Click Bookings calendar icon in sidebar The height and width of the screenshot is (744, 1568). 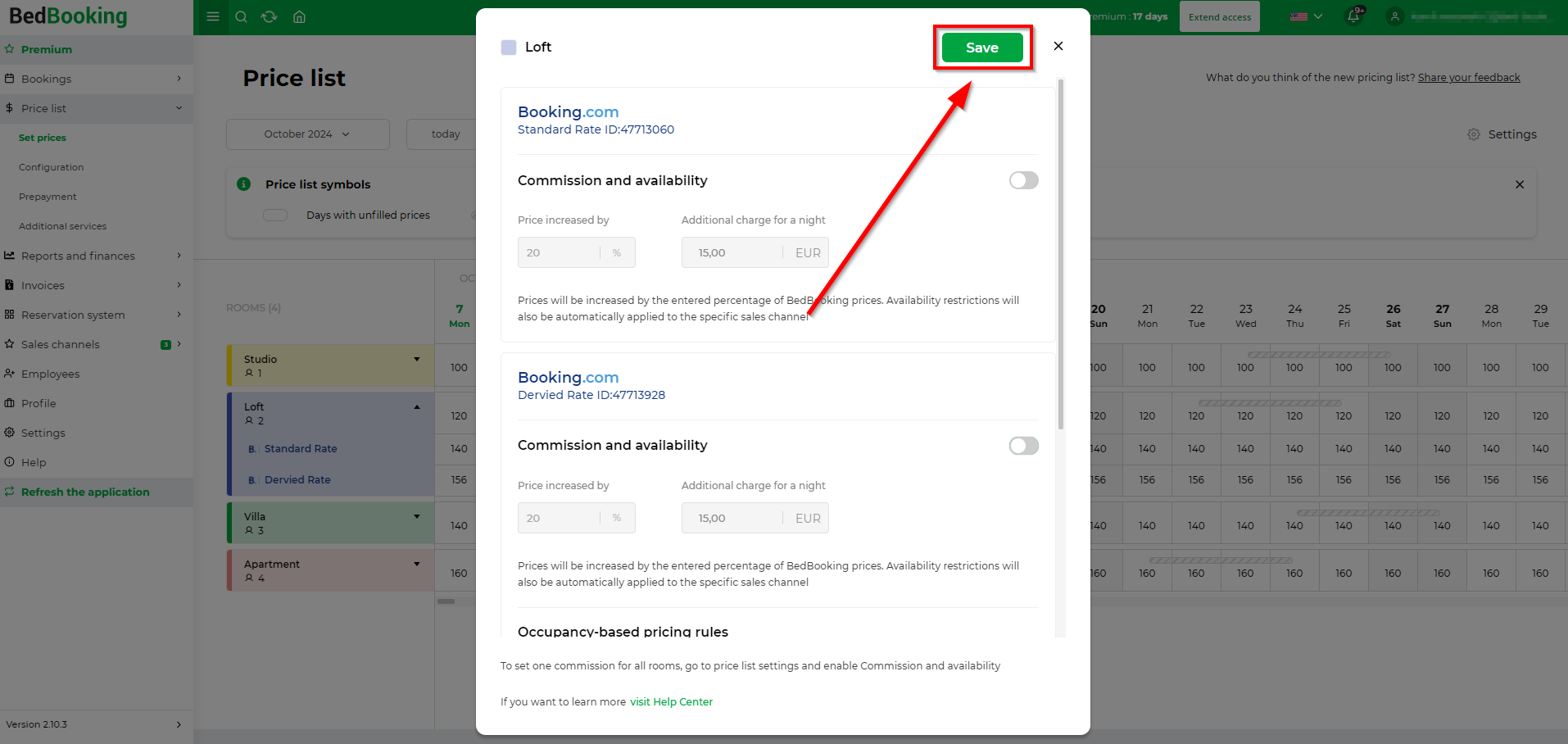point(9,79)
